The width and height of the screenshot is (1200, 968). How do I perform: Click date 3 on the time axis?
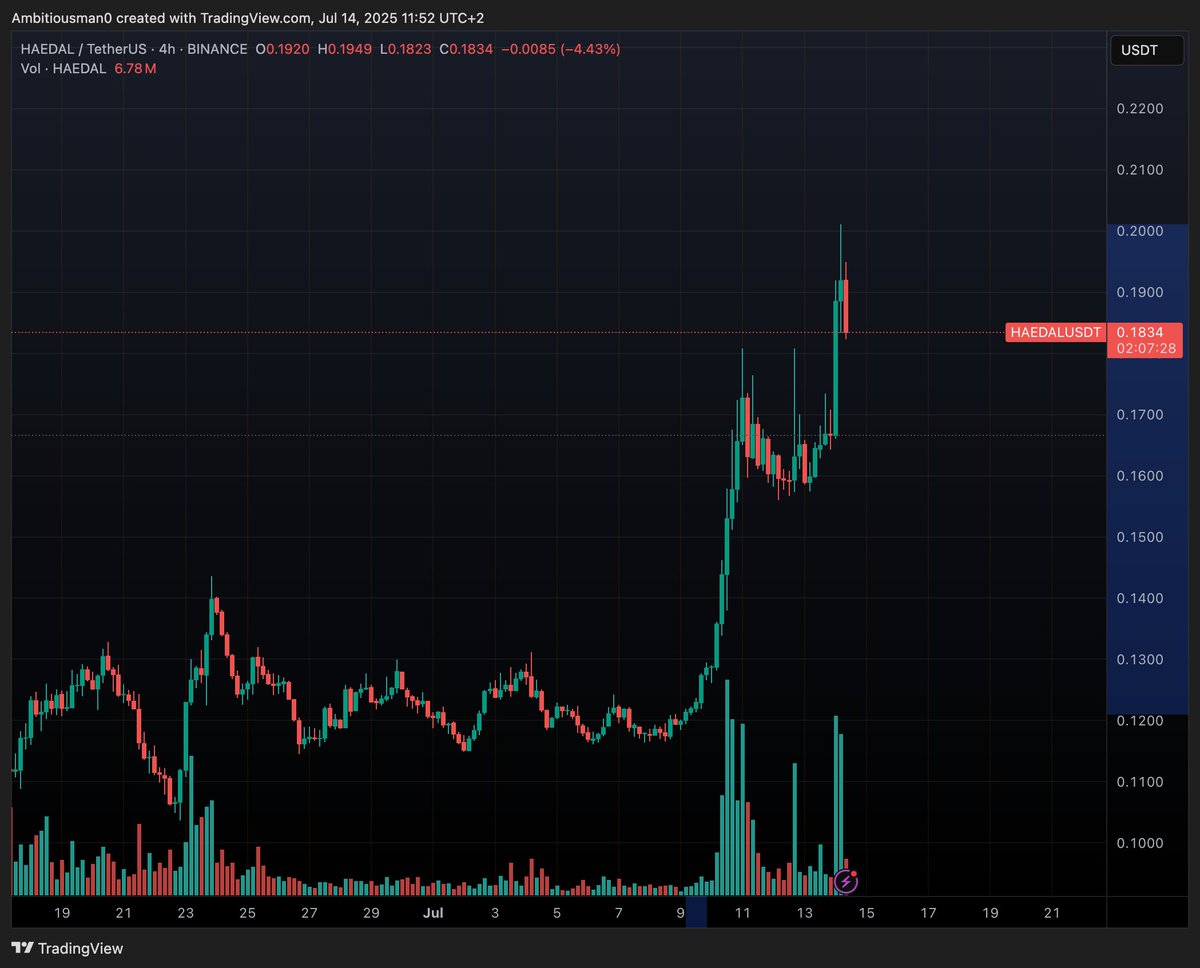(x=495, y=913)
